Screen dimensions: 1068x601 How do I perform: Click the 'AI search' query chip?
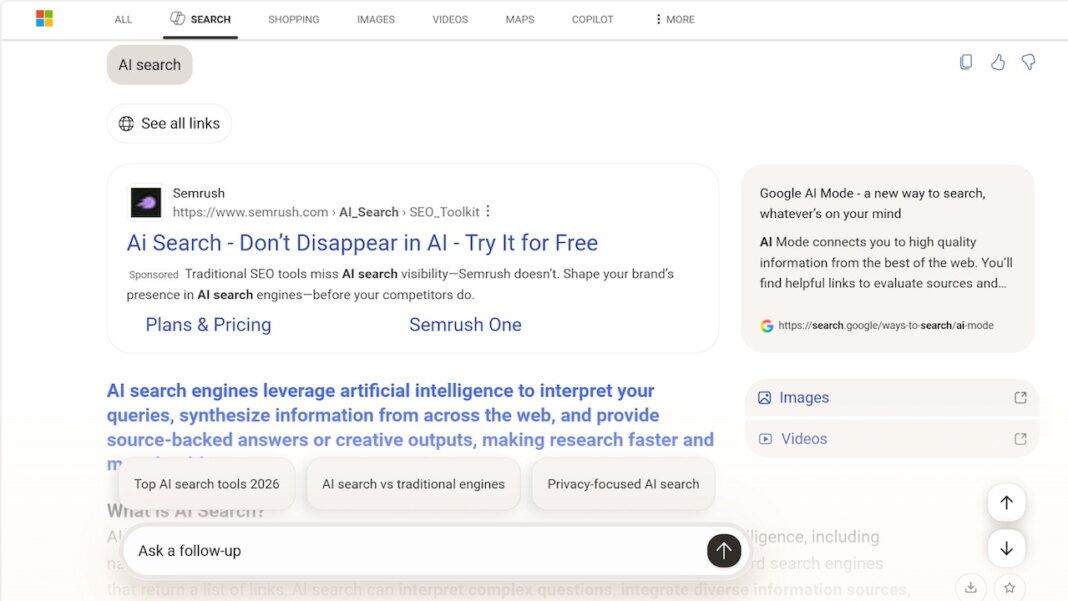click(x=150, y=65)
